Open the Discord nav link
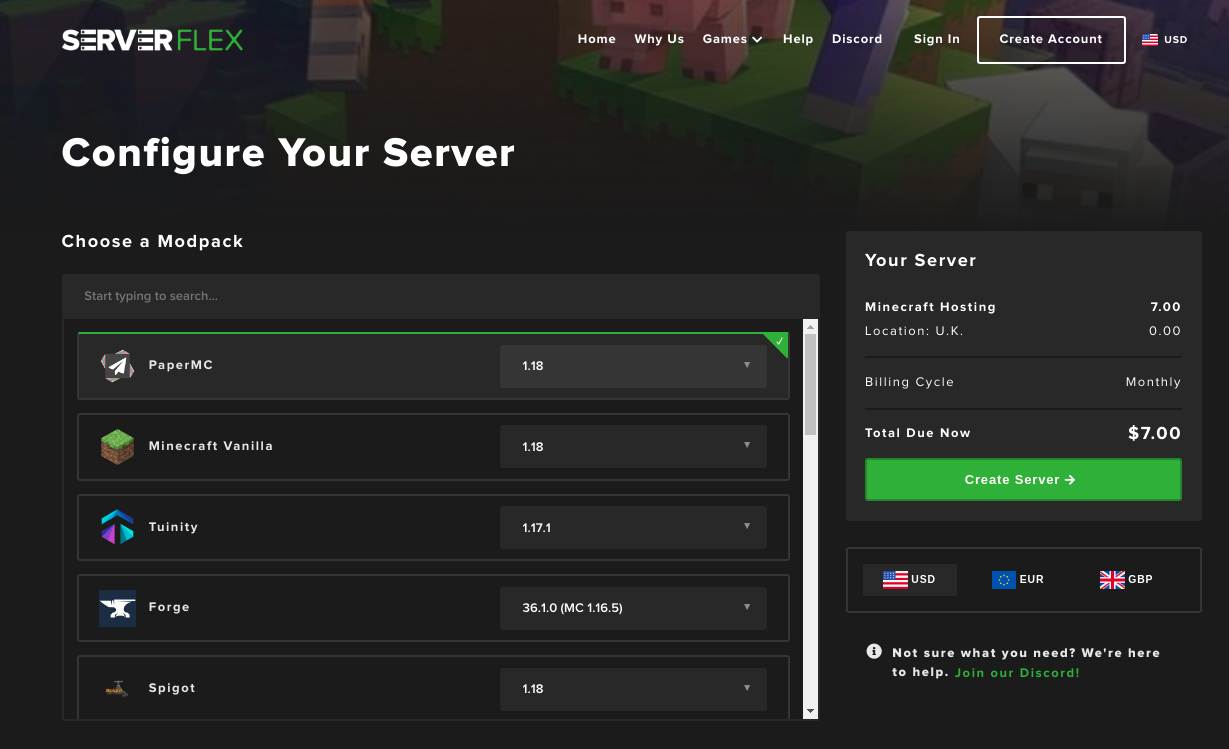 857,39
